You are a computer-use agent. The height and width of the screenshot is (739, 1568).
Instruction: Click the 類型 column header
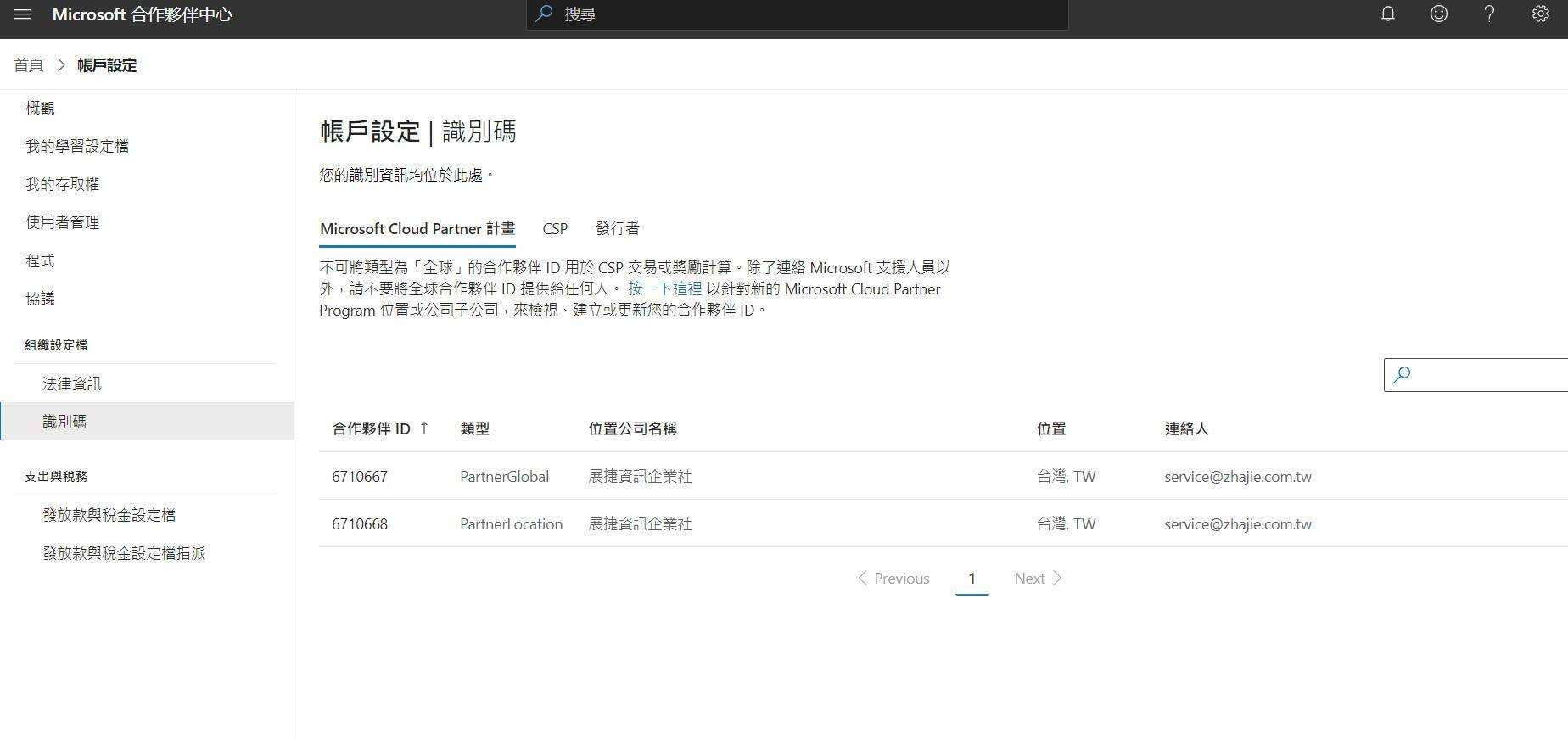(x=475, y=428)
